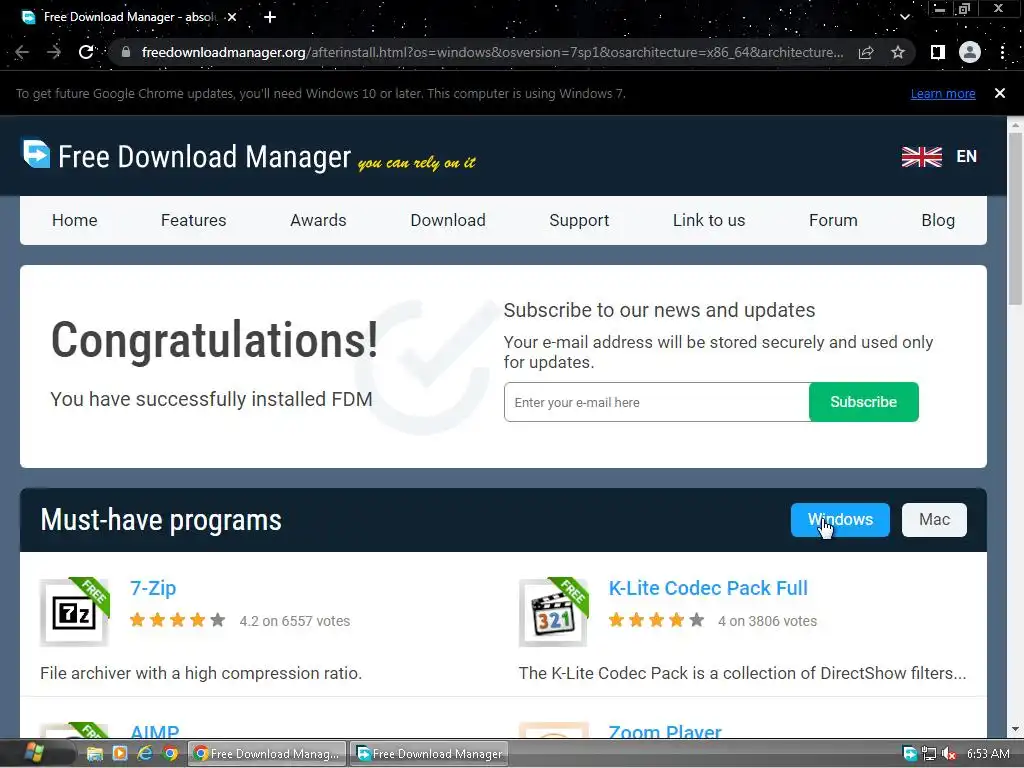The image size is (1024, 768).
Task: Launch Windows Media Player from taskbar
Action: tap(120, 754)
